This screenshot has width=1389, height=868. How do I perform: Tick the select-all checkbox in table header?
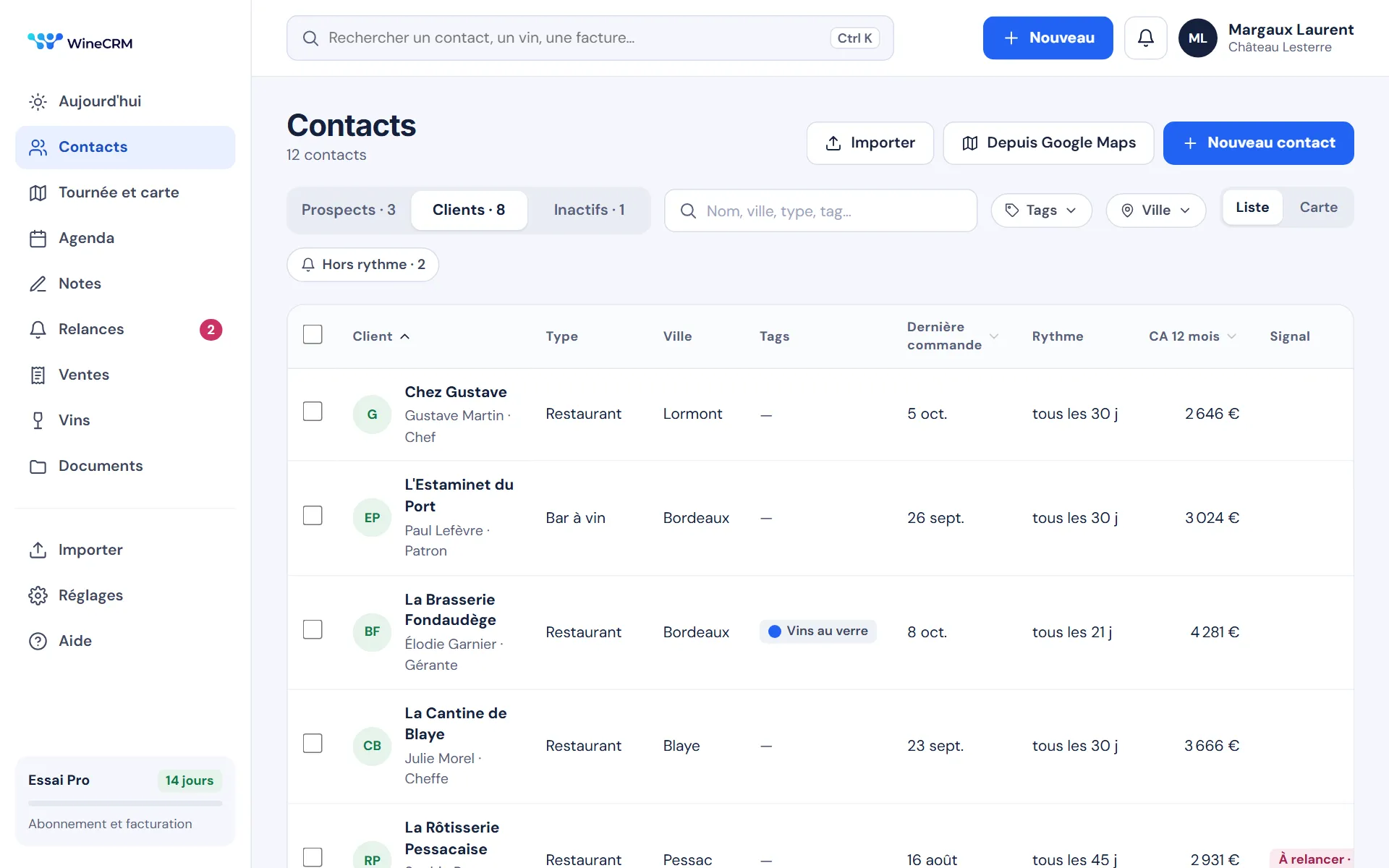pos(313,335)
